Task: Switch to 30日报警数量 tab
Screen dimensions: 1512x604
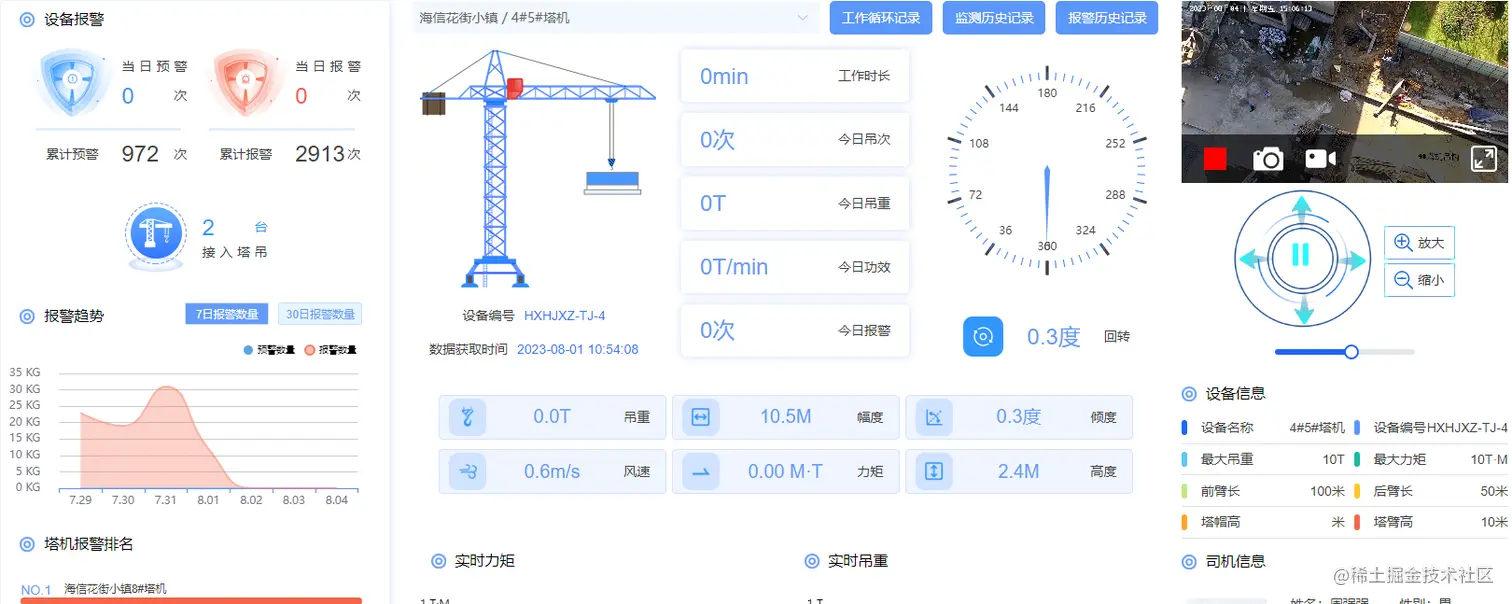Action: (x=320, y=314)
